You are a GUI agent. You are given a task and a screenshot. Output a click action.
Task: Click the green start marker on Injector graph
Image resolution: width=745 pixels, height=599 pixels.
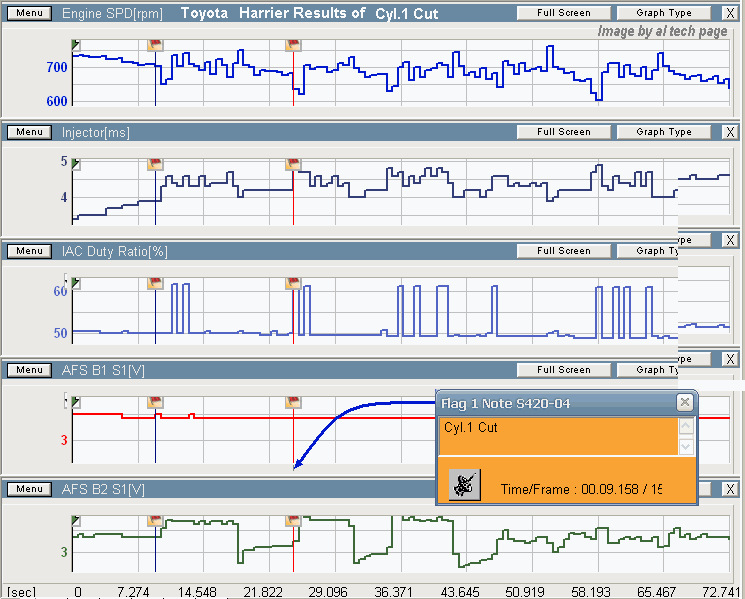(76, 164)
